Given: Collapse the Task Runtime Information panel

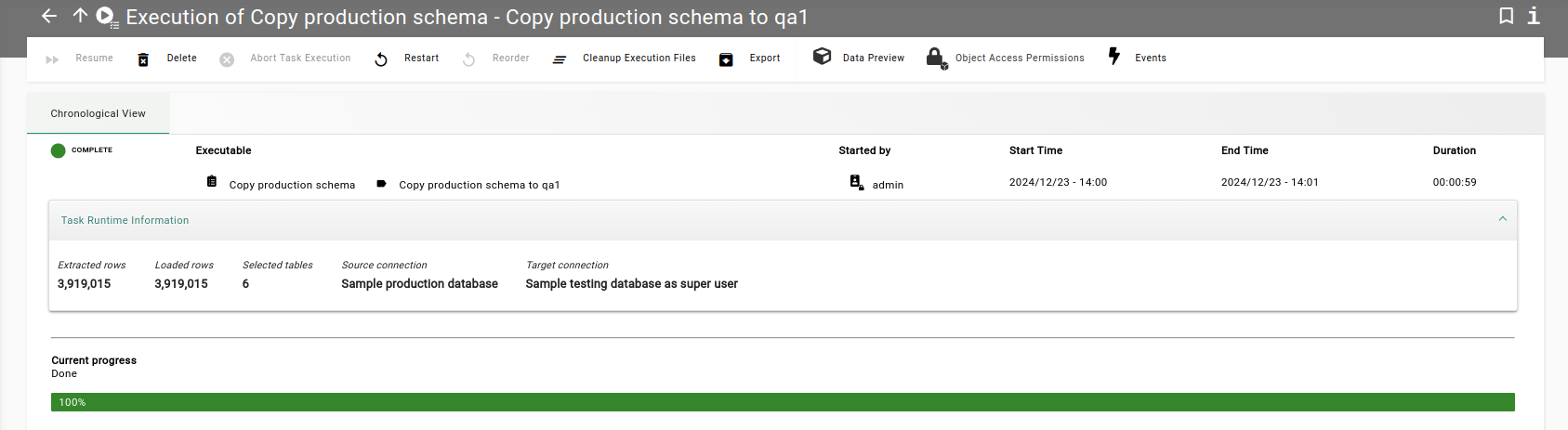Looking at the screenshot, I should 1502,219.
